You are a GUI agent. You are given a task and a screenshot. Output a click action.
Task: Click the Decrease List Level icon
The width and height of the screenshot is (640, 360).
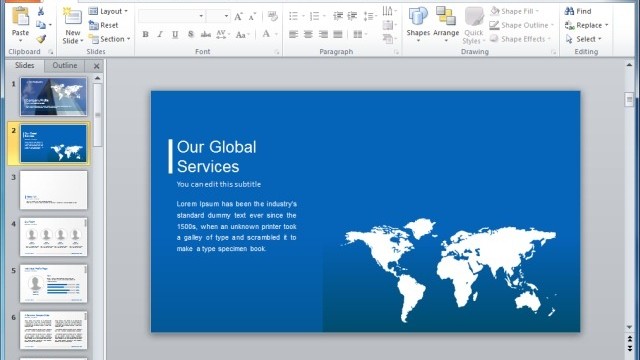click(338, 16)
